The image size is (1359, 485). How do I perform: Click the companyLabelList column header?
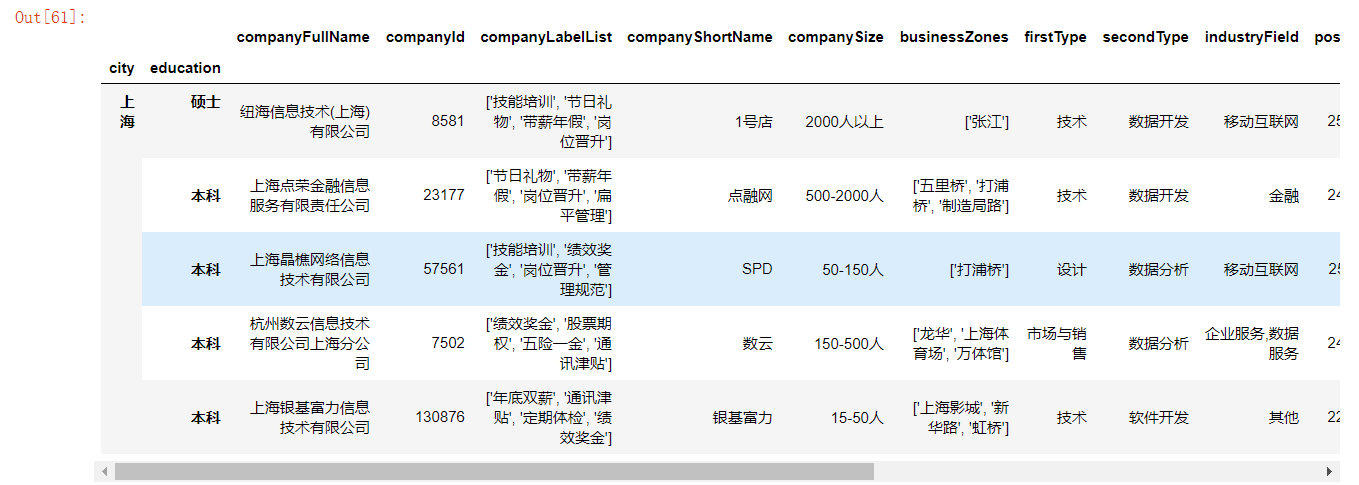[x=546, y=37]
